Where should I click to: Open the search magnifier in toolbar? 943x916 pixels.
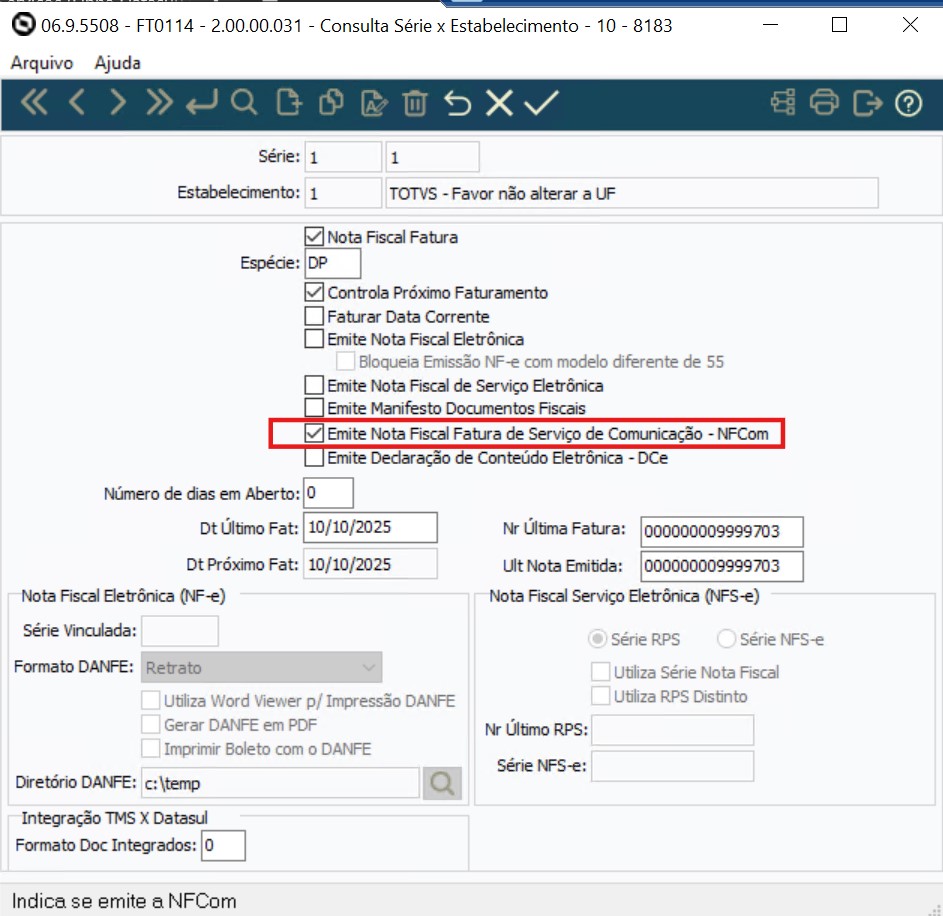pyautogui.click(x=244, y=102)
